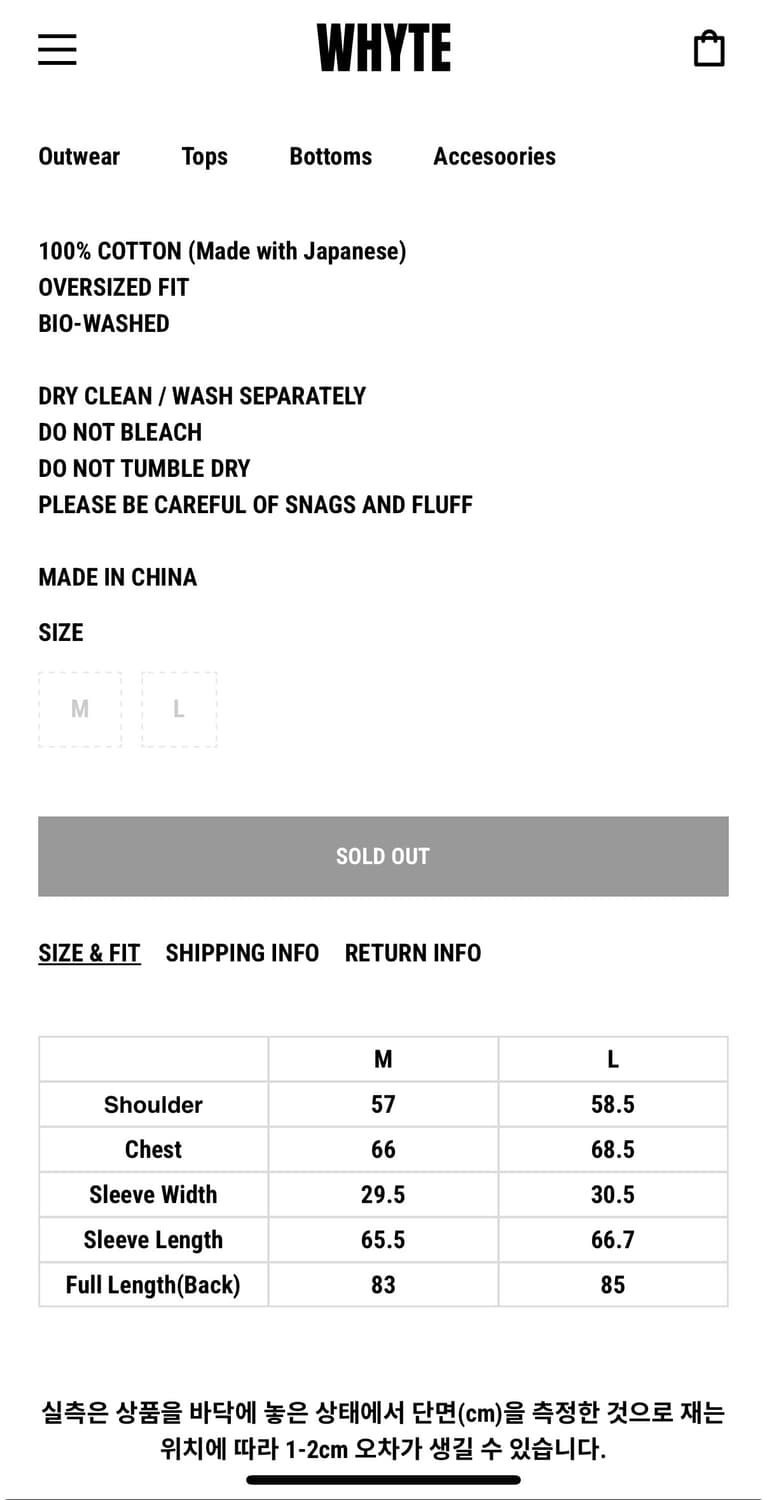Image resolution: width=767 pixels, height=1500 pixels.
Task: Open the hamburger navigation menu
Action: coord(57,49)
